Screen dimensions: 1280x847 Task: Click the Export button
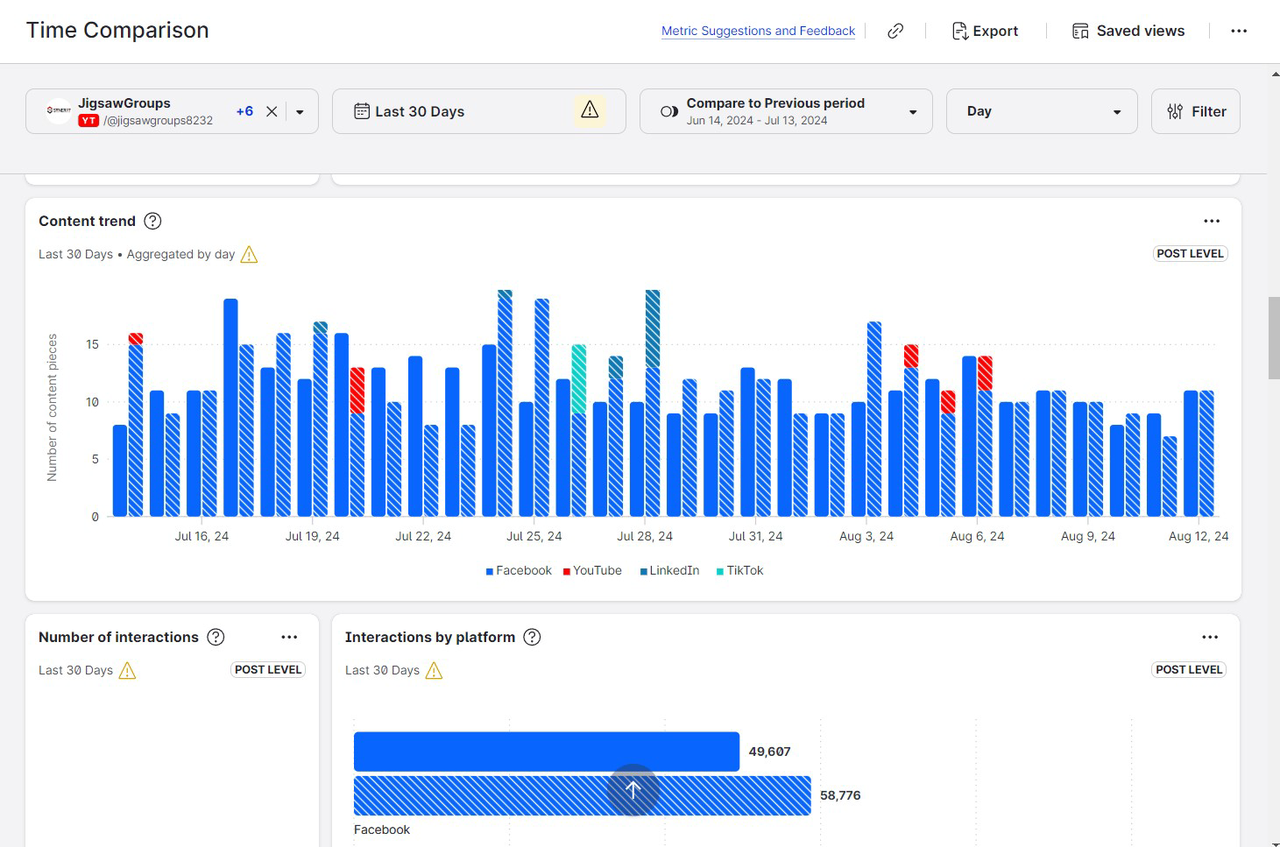(985, 31)
